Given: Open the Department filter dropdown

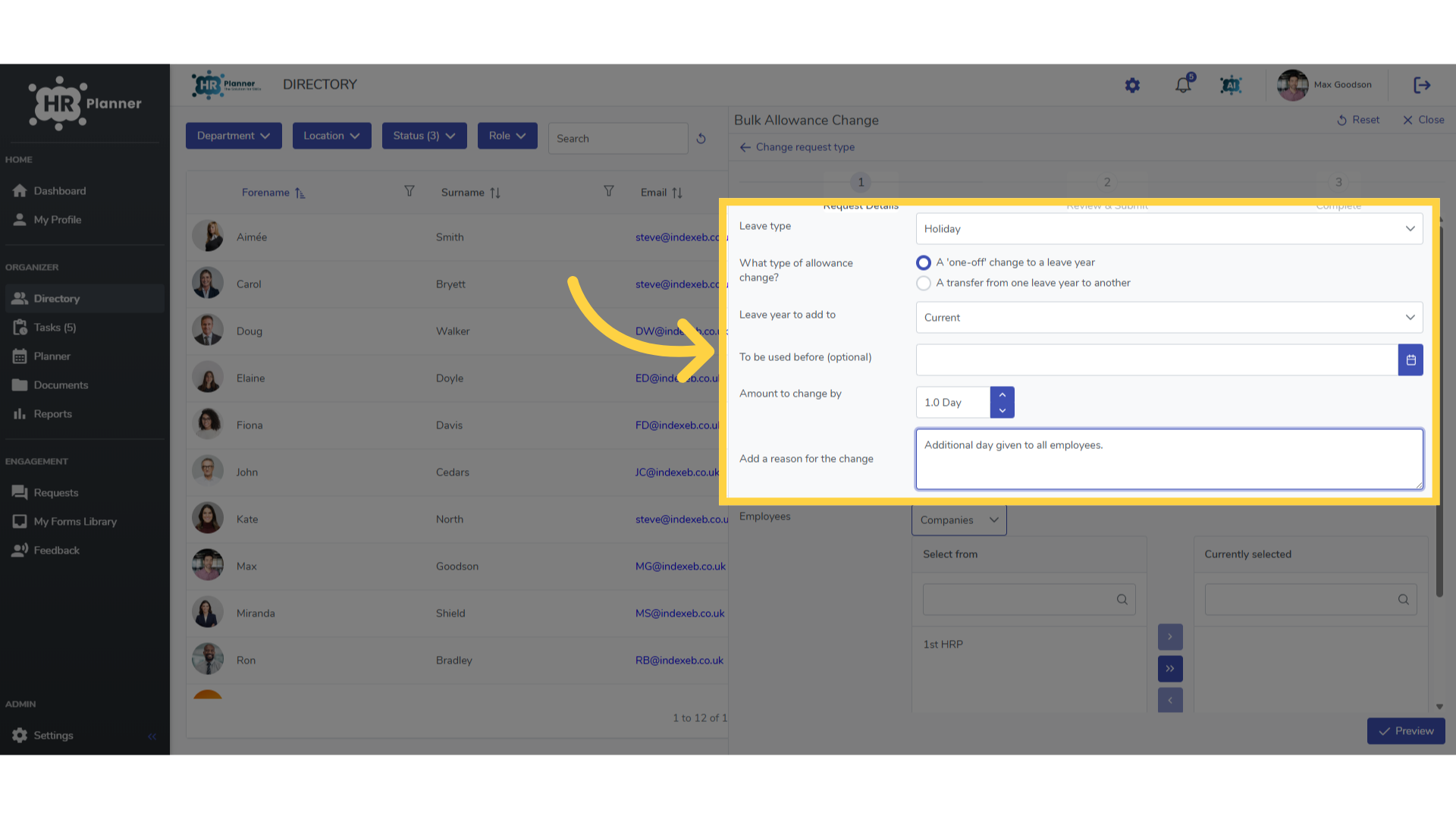Looking at the screenshot, I should [x=234, y=136].
